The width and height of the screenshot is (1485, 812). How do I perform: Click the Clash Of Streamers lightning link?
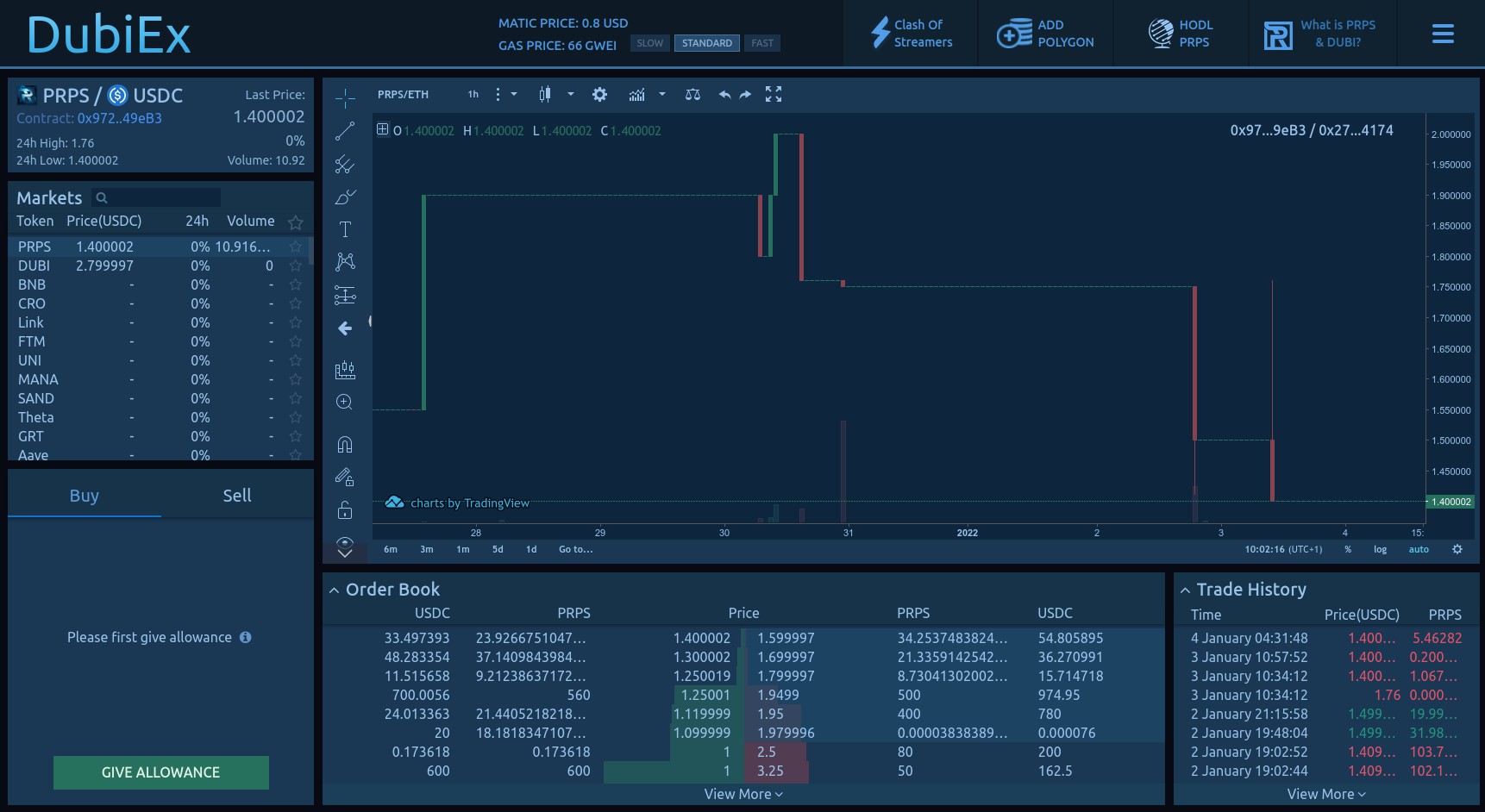click(x=912, y=34)
